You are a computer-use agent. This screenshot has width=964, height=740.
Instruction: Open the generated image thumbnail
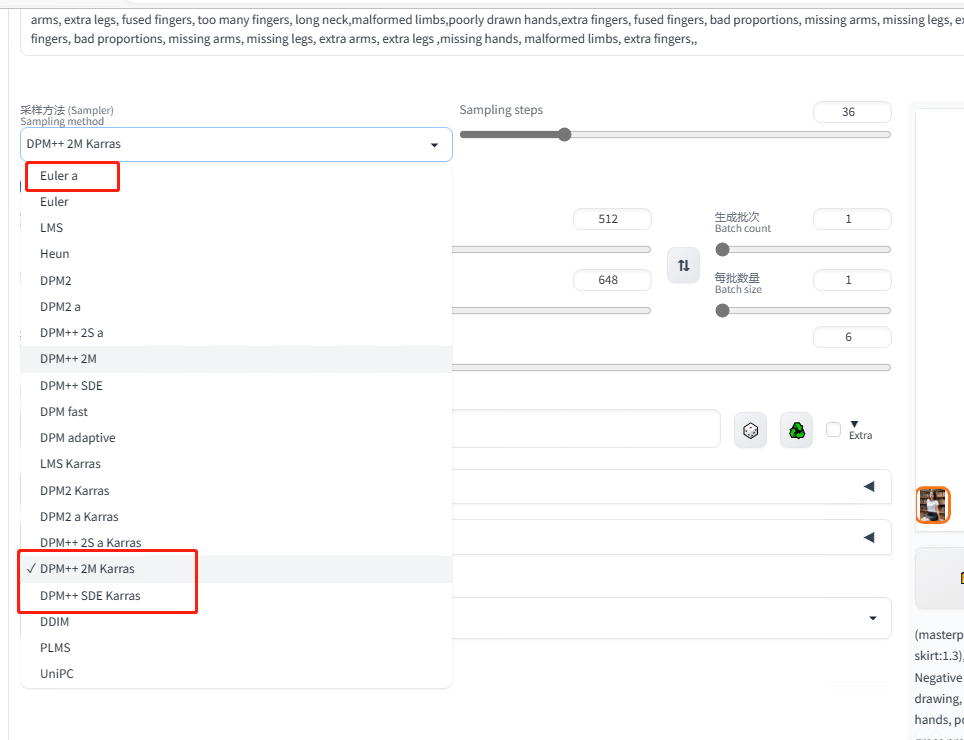[933, 505]
